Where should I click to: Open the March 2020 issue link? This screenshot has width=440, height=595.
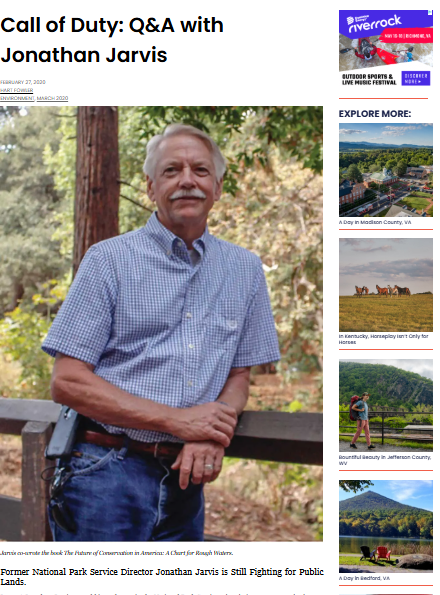pos(52,98)
